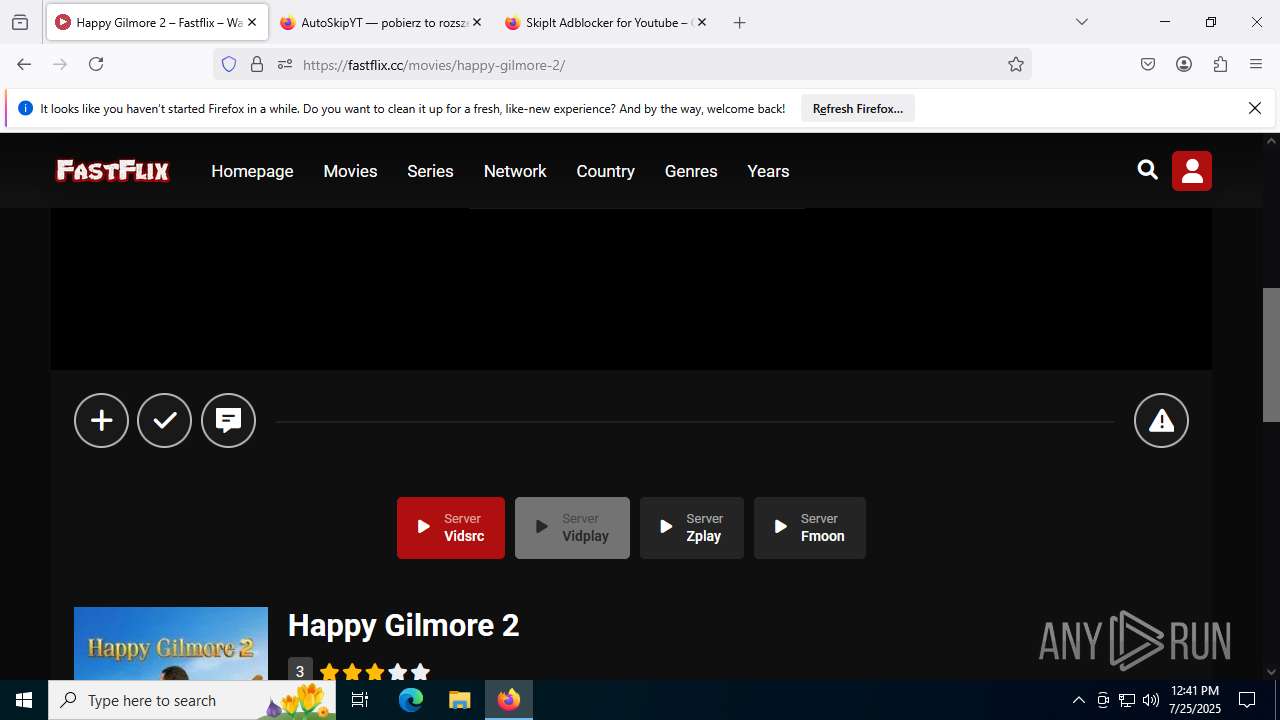Open the site permissions icon in address bar
Image resolution: width=1280 pixels, height=720 pixels.
click(285, 64)
